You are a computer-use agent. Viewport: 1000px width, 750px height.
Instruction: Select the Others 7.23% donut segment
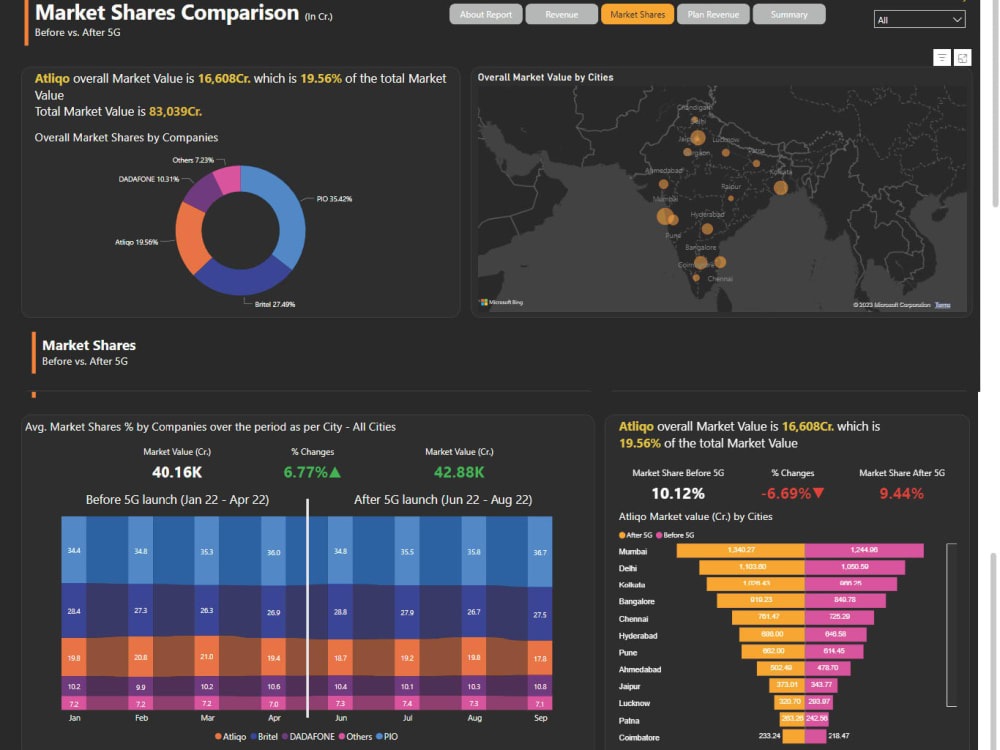(229, 179)
